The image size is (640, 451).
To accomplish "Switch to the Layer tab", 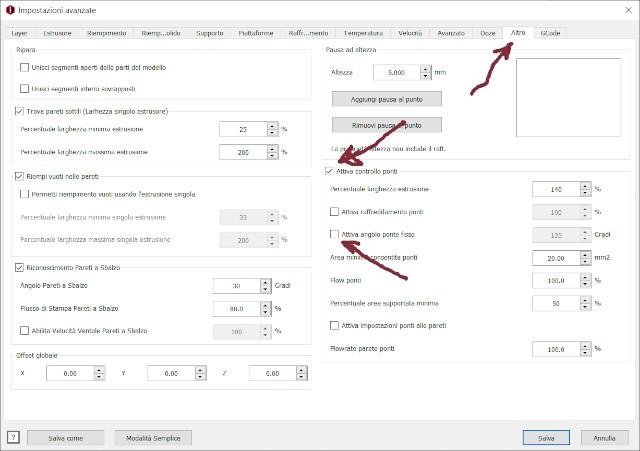I will coord(19,33).
